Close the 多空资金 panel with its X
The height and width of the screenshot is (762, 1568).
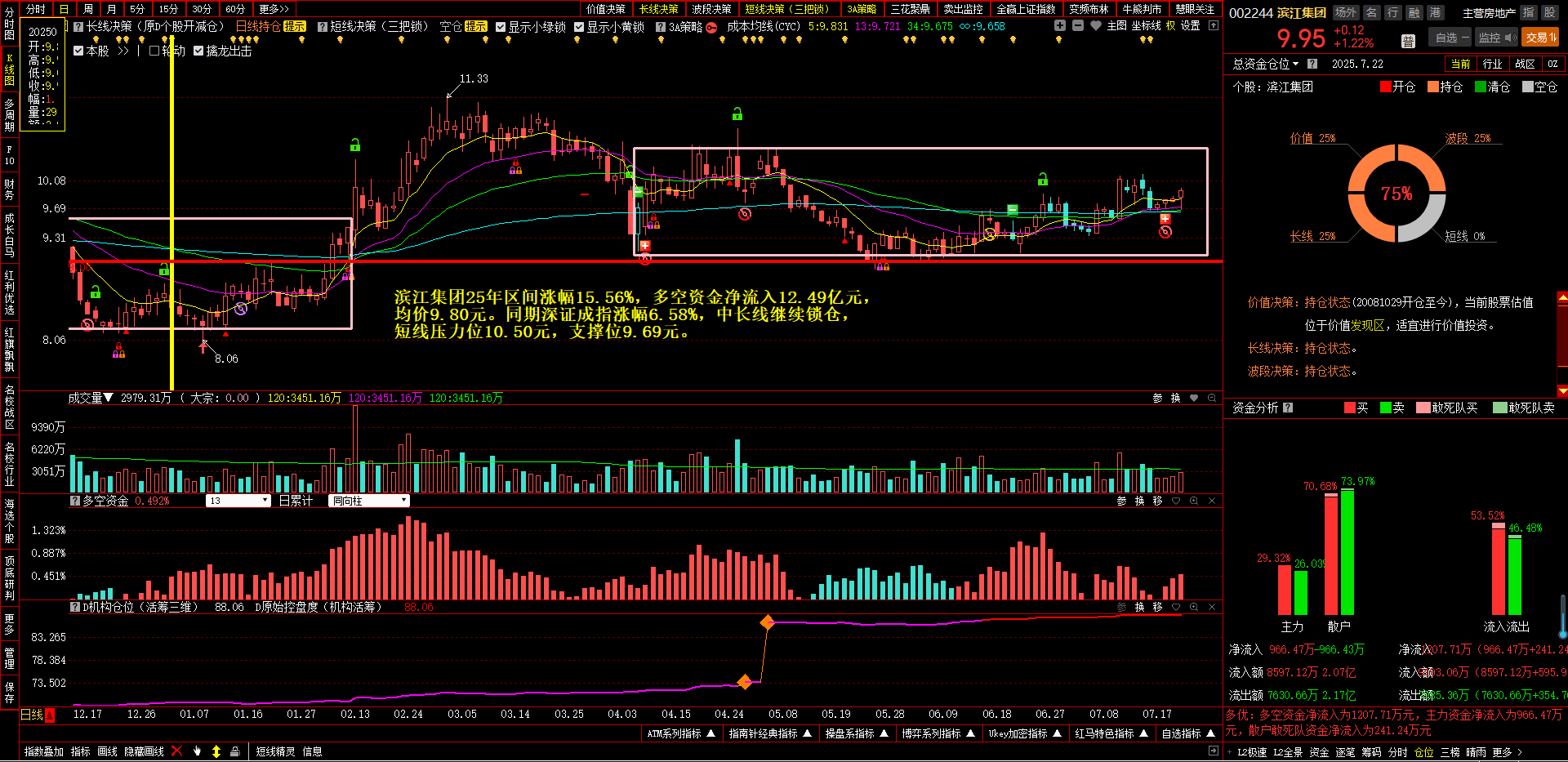coord(1212,501)
